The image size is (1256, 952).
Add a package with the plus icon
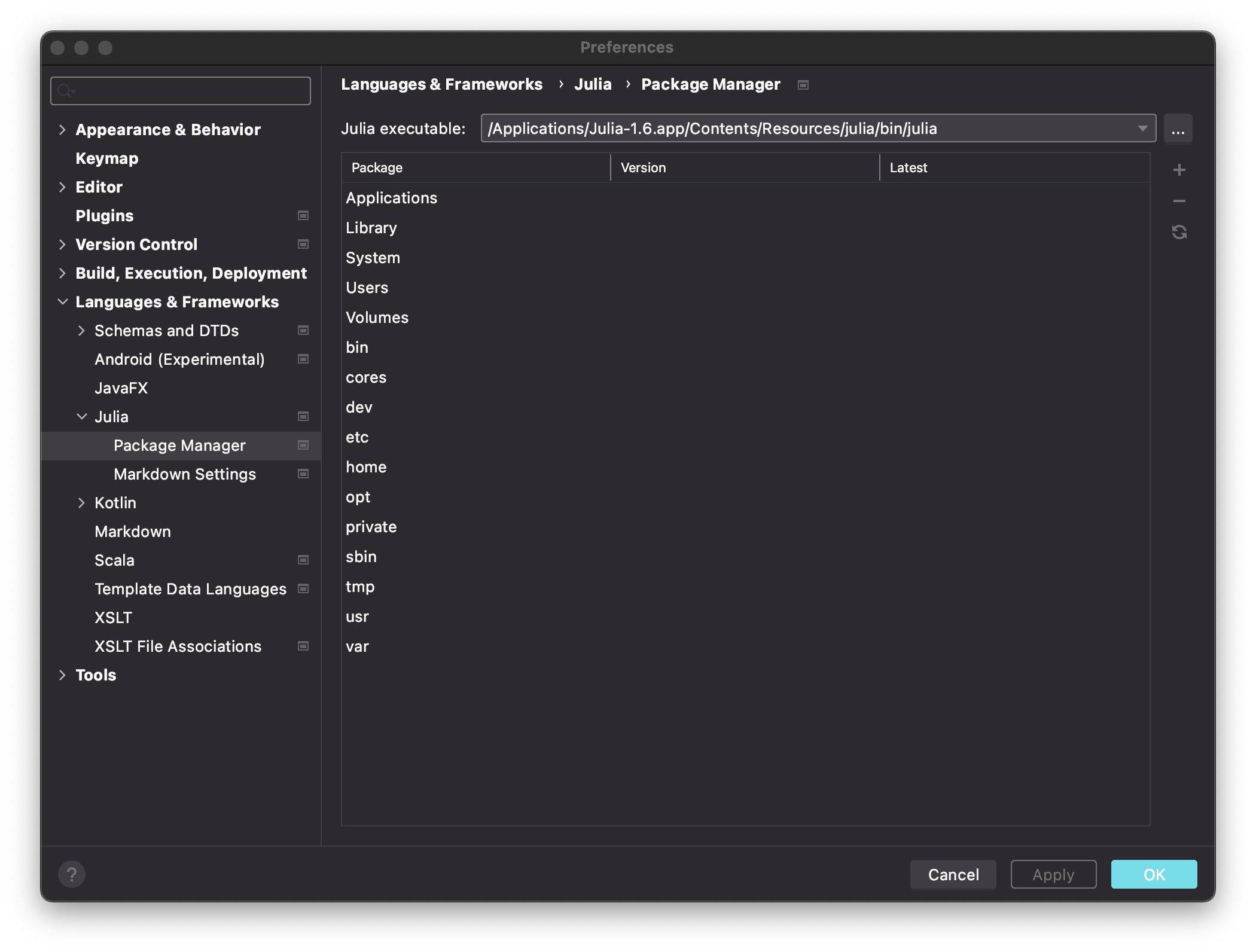click(1179, 169)
